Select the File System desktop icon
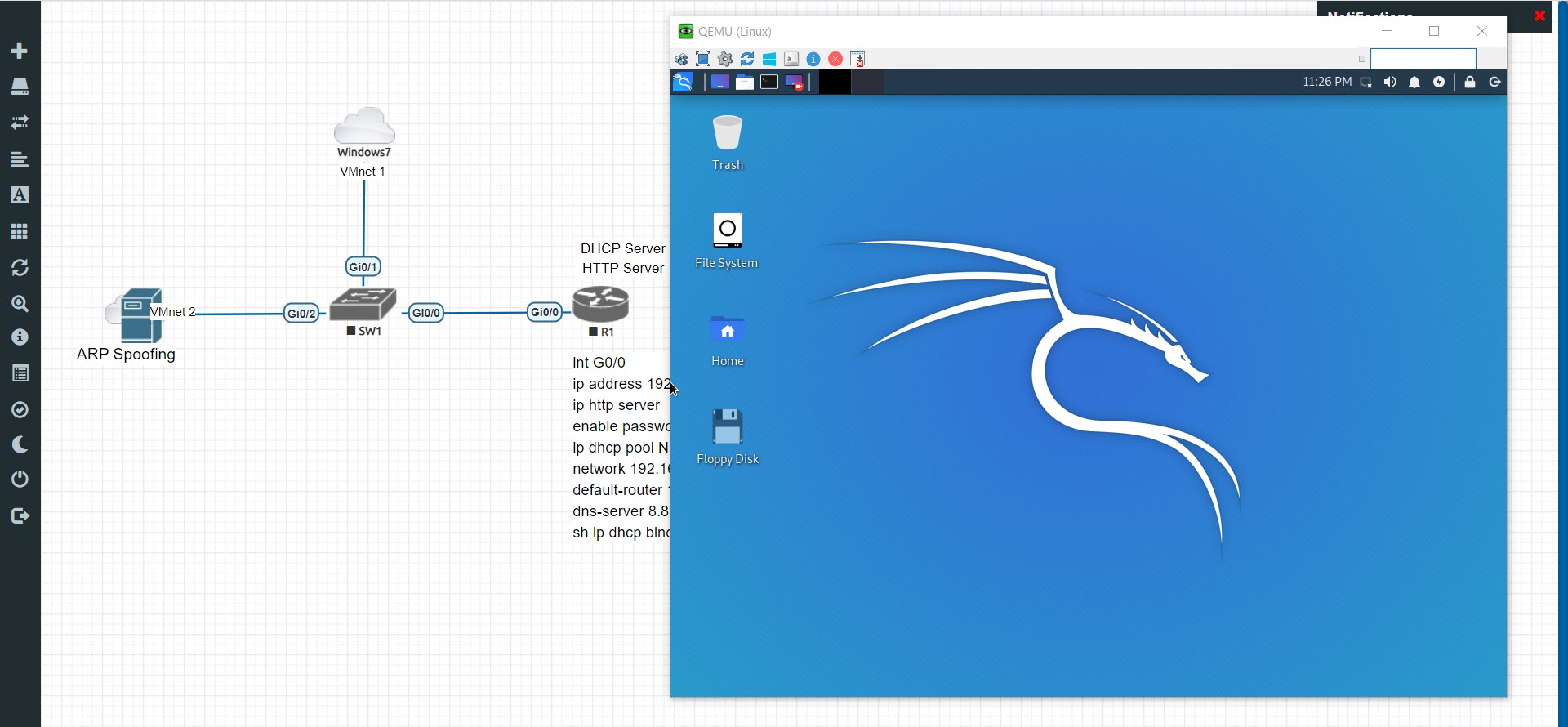The image size is (1568, 727). (x=727, y=240)
